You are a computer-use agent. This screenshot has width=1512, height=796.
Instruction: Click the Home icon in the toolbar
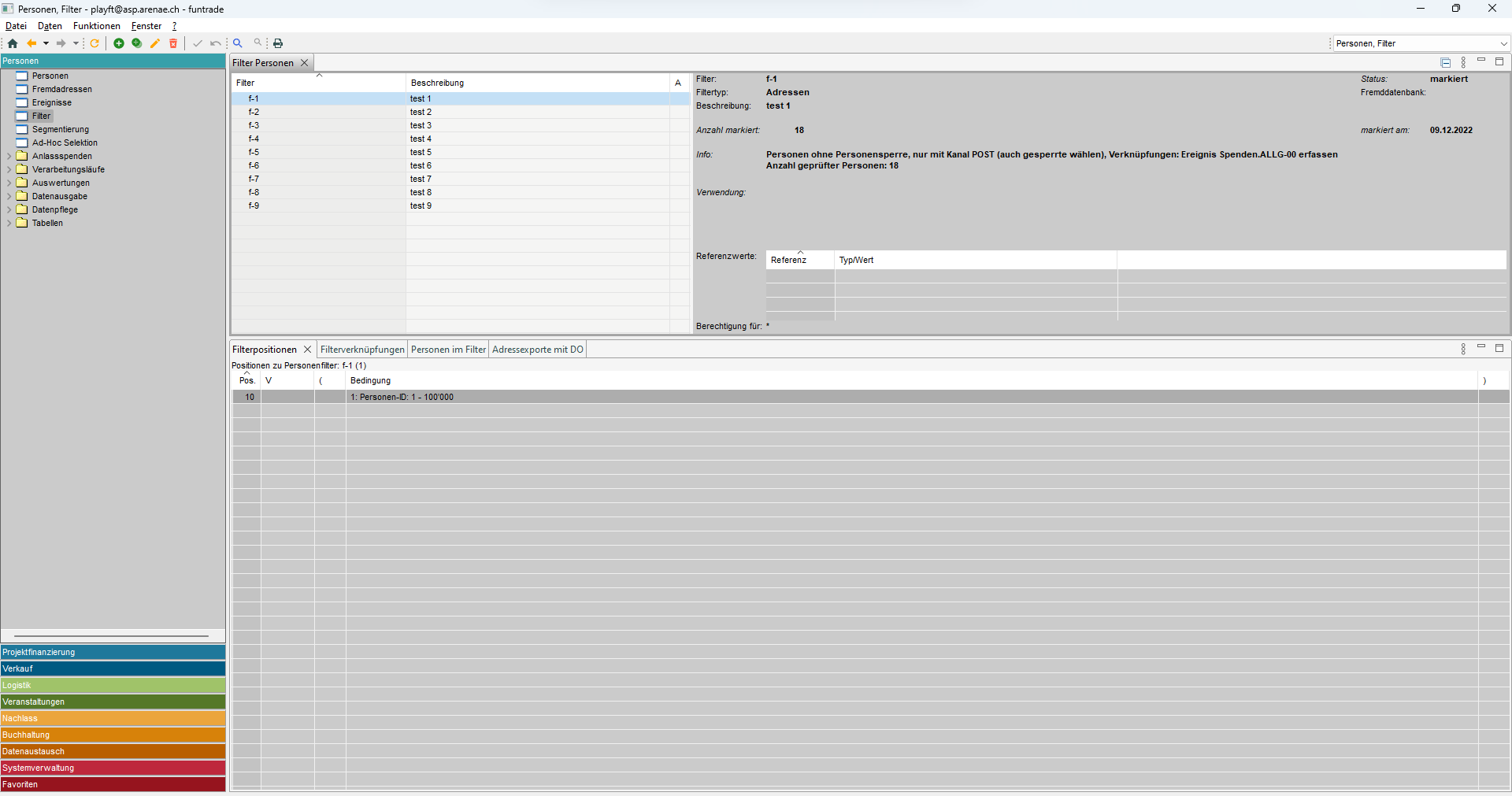coord(13,43)
